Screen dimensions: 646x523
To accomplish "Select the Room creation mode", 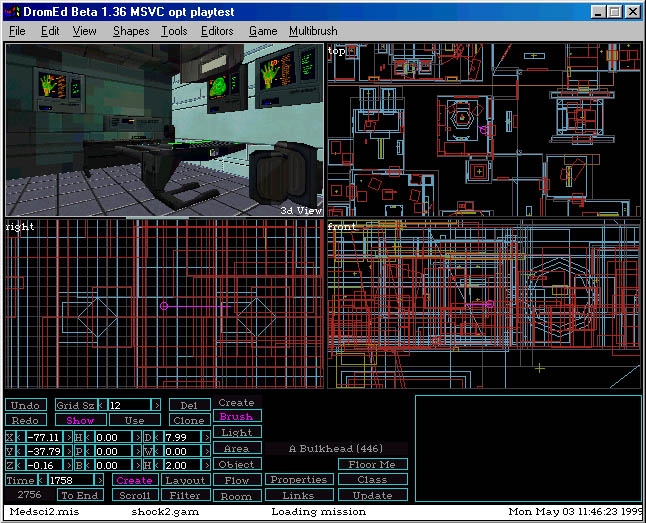I will tap(237, 496).
